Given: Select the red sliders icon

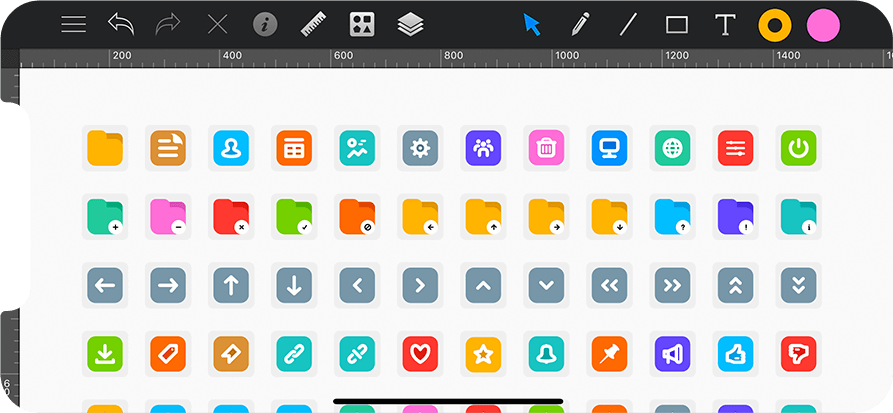Looking at the screenshot, I should point(736,148).
